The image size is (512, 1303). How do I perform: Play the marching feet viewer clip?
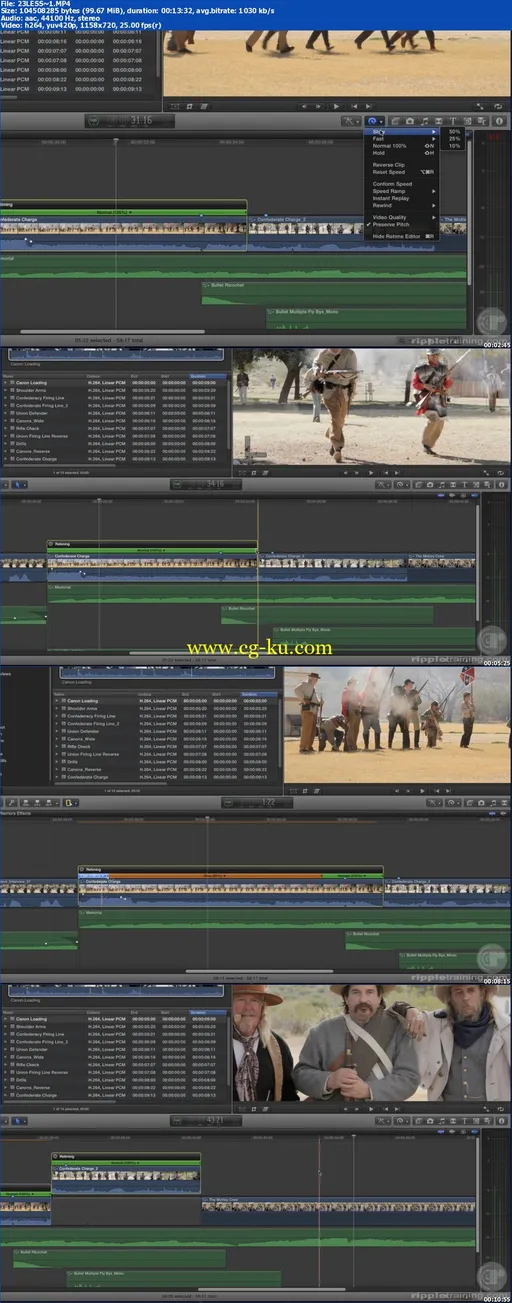click(336, 105)
